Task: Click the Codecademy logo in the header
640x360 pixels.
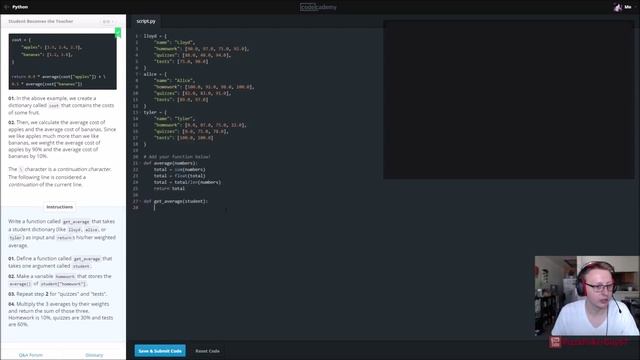Action: (318, 7)
